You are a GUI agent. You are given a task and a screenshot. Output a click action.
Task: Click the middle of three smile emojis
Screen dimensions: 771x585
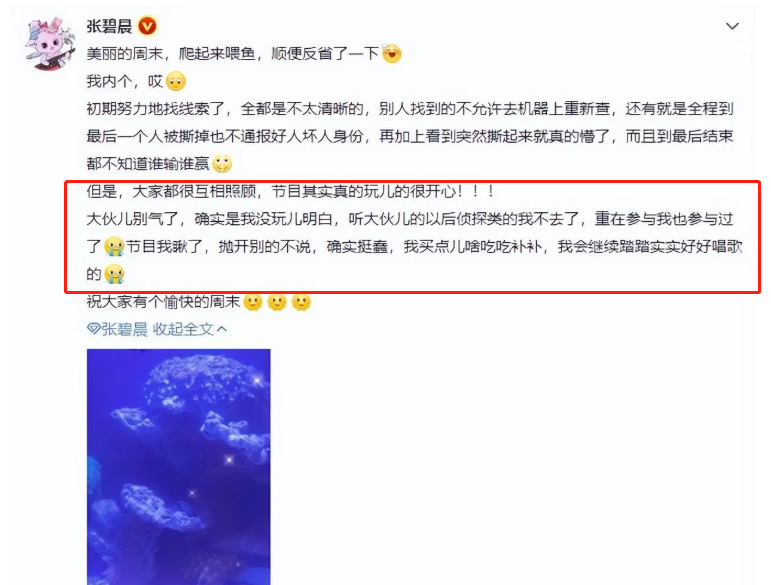point(277,301)
